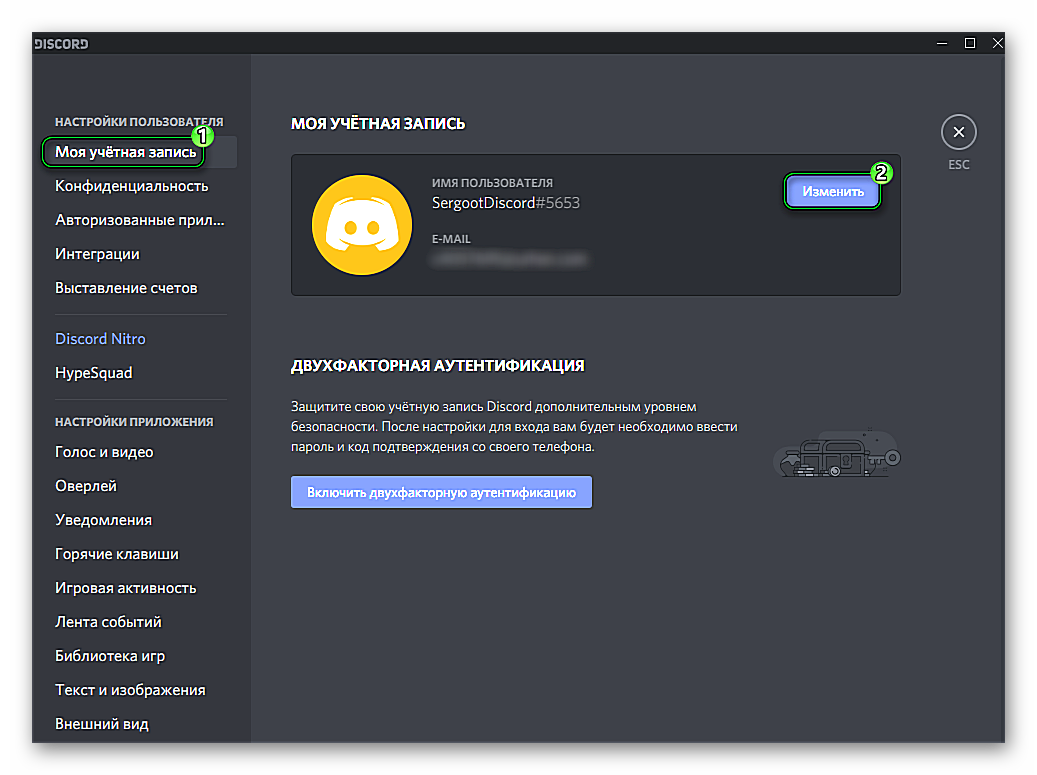
Task: Click the Имя пользователя label
Action: (493, 183)
